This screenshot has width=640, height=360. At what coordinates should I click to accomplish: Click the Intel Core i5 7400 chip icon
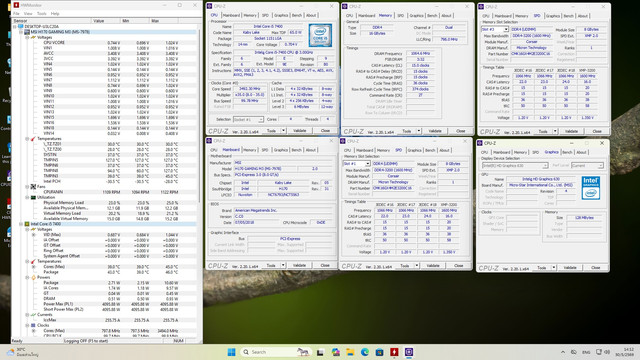tap(27, 224)
